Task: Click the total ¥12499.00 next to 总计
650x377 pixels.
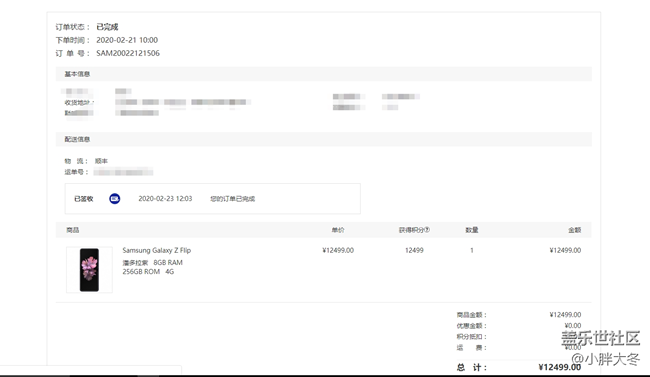Action: 560,367
